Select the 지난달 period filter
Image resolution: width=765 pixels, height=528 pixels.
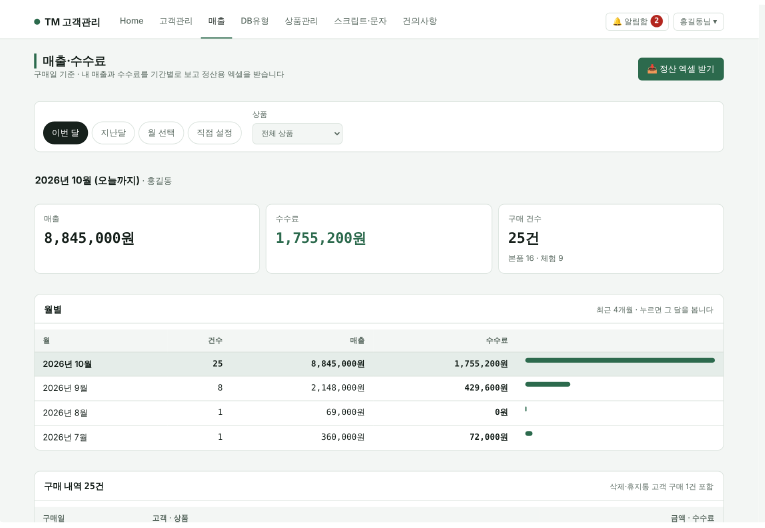(x=113, y=133)
